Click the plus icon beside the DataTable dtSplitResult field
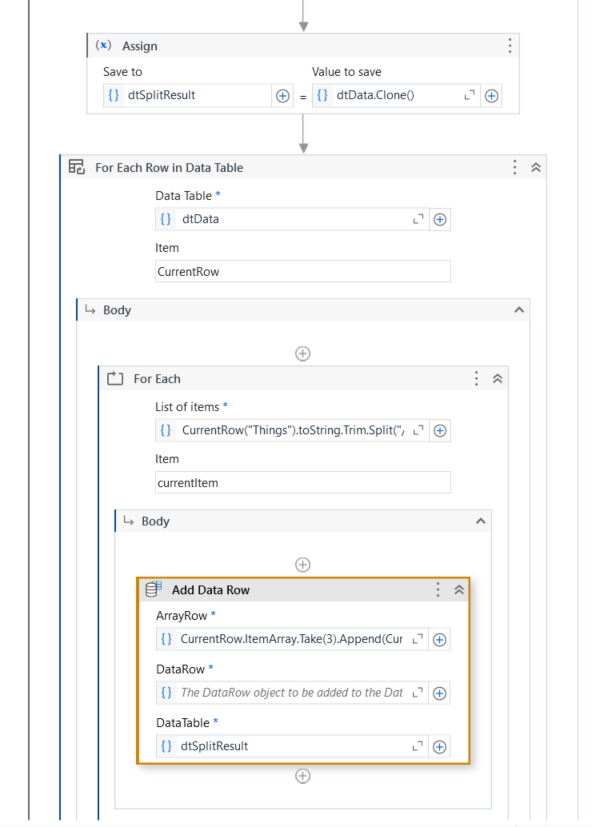 [x=440, y=746]
